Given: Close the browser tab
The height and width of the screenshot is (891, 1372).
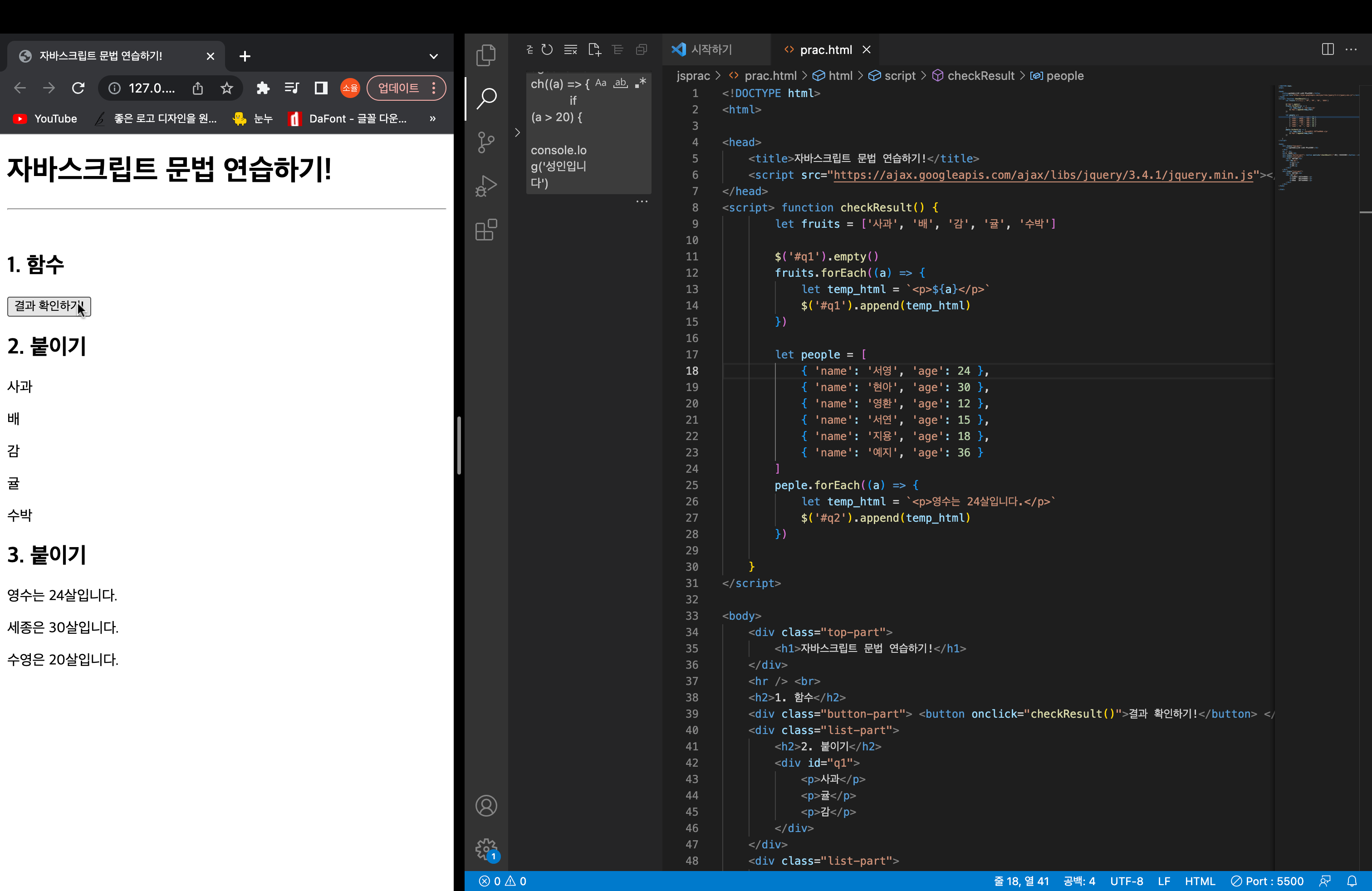Looking at the screenshot, I should point(211,56).
